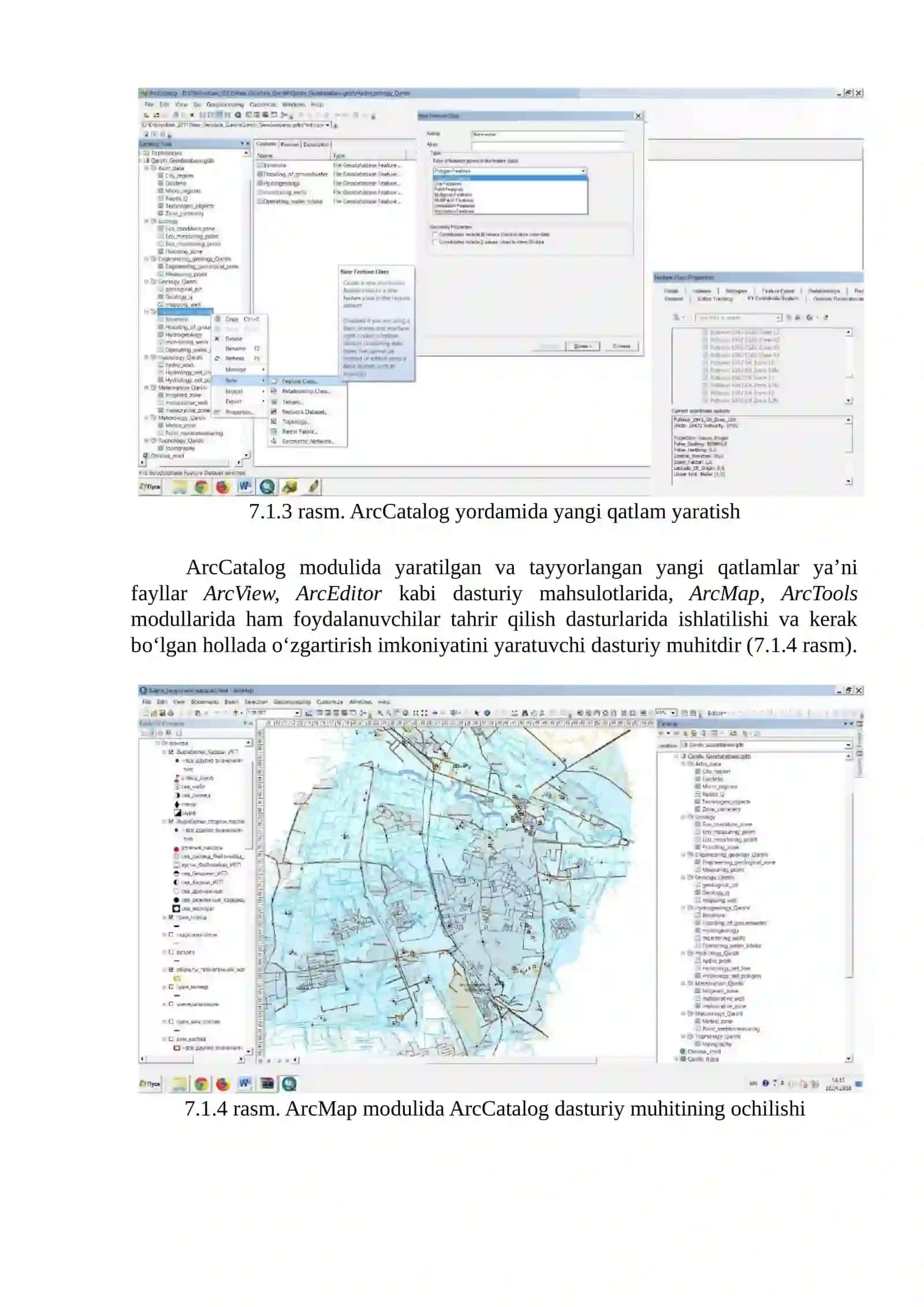Viewport: 924px width, 1307px height.
Task: Open Word in the ArcCatalog screenshot taskbar
Action: point(244,487)
